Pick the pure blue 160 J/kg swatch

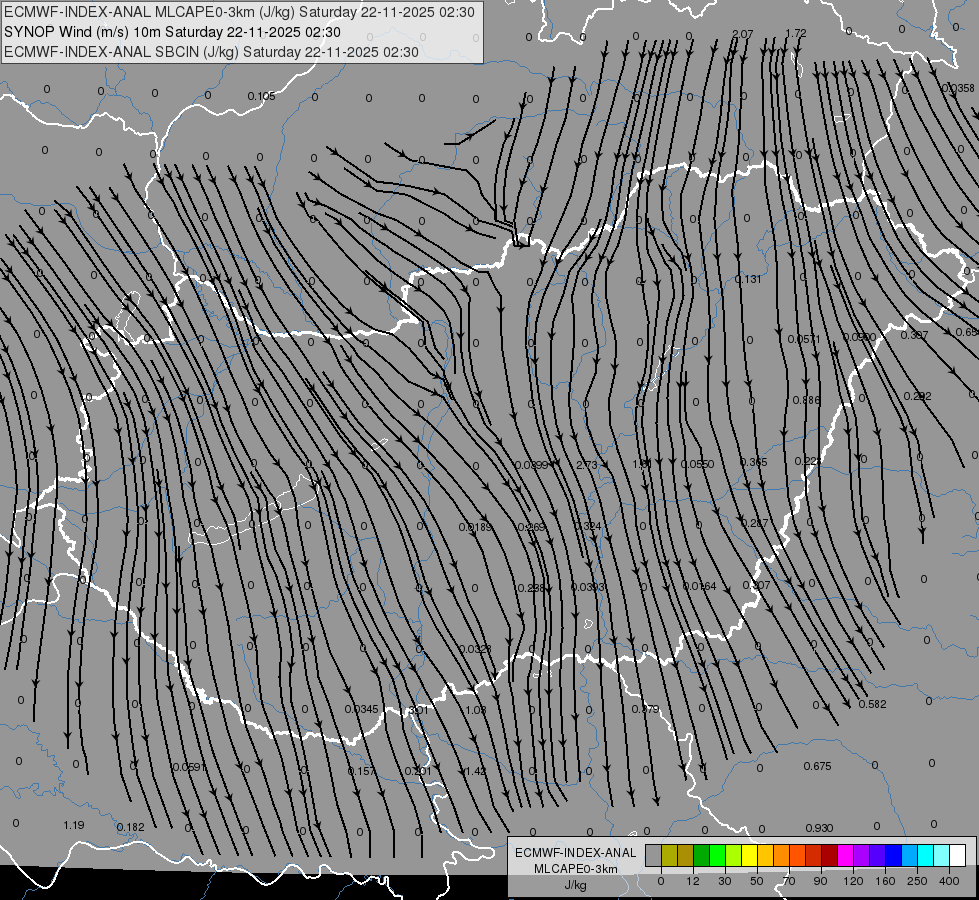click(x=893, y=855)
